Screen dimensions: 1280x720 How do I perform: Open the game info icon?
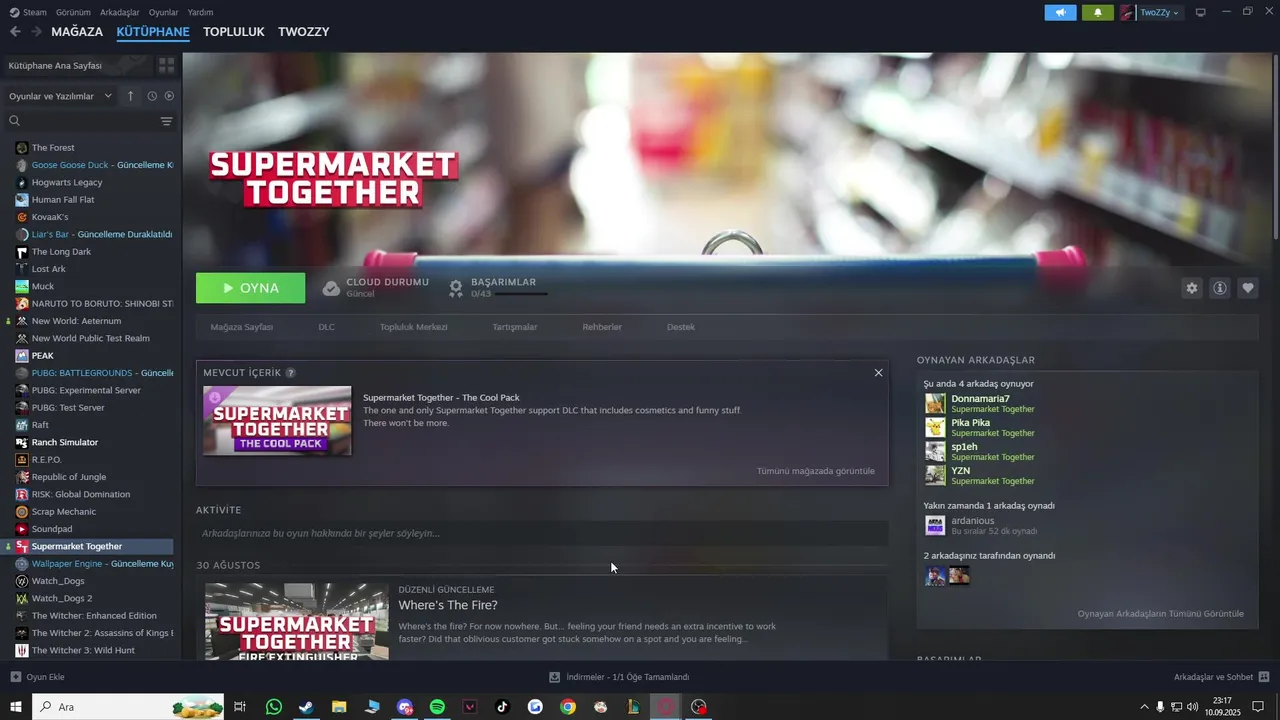click(1220, 288)
